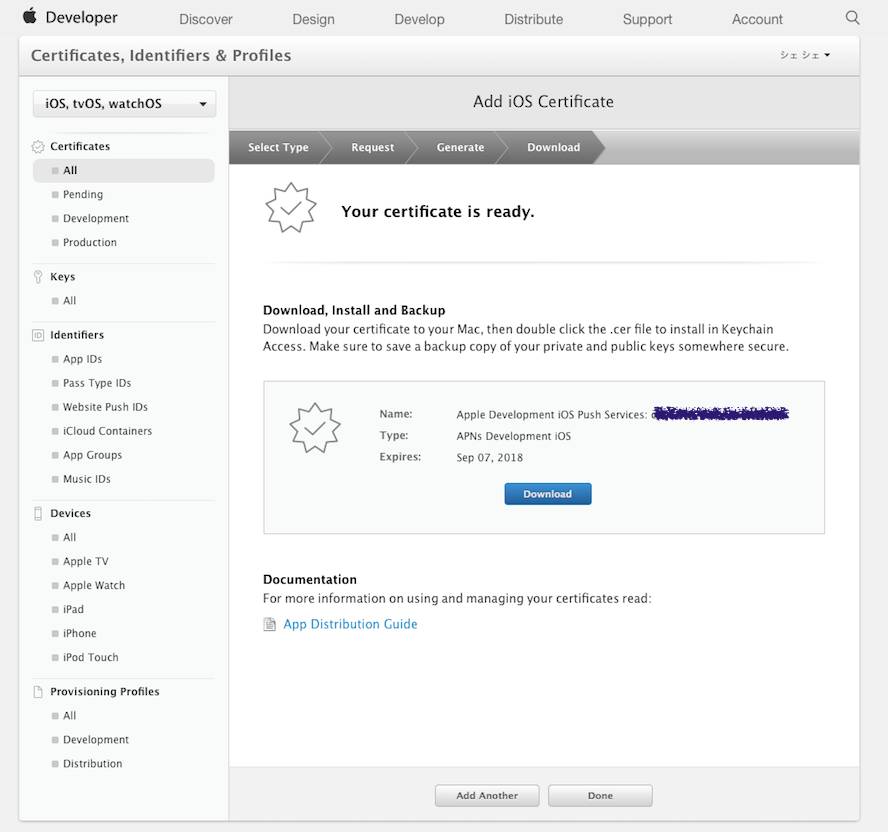The width and height of the screenshot is (888, 832).
Task: Click the 'Download, Install and Backup' heading
Action: (354, 310)
